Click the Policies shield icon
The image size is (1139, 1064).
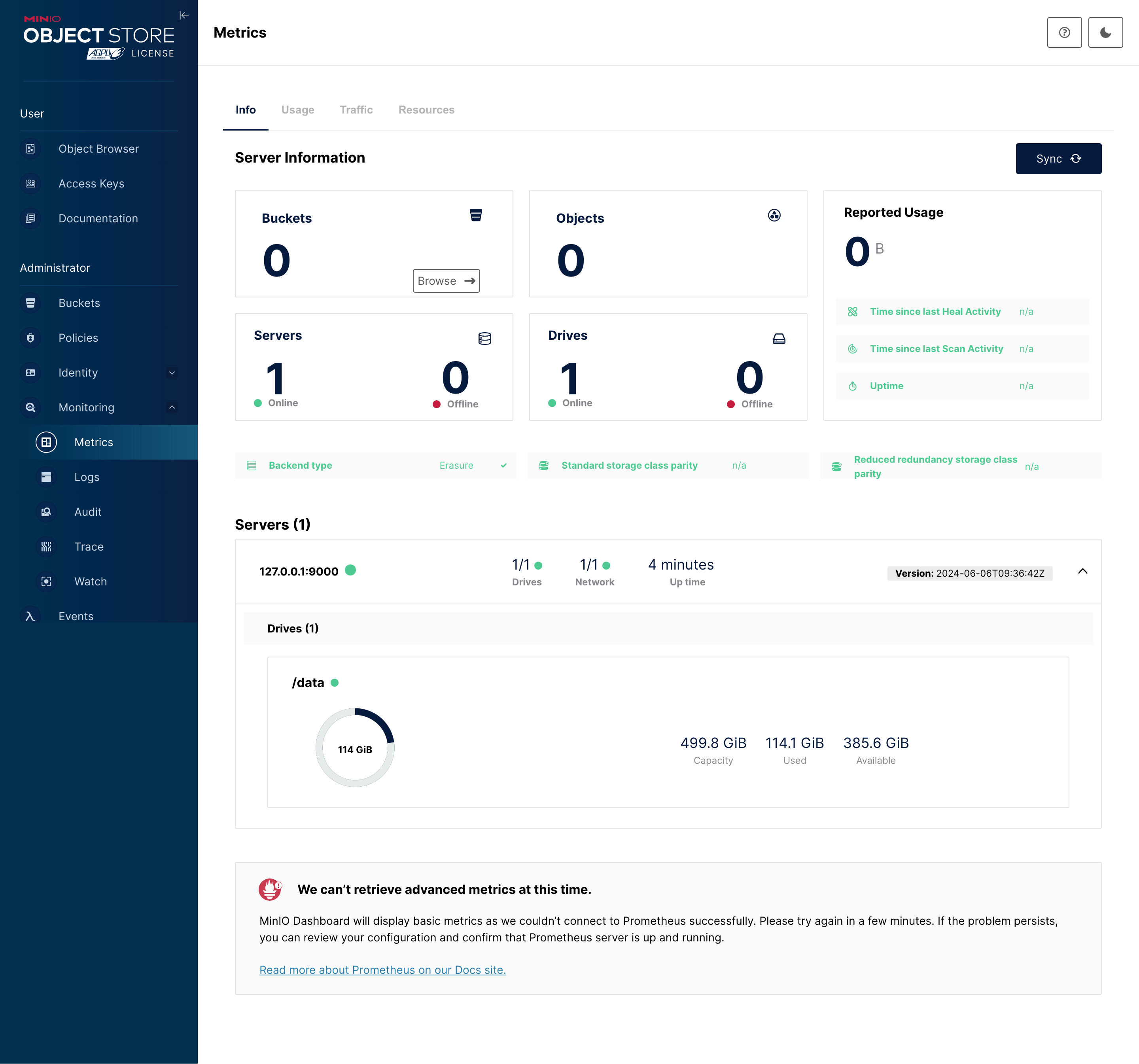[x=30, y=338]
